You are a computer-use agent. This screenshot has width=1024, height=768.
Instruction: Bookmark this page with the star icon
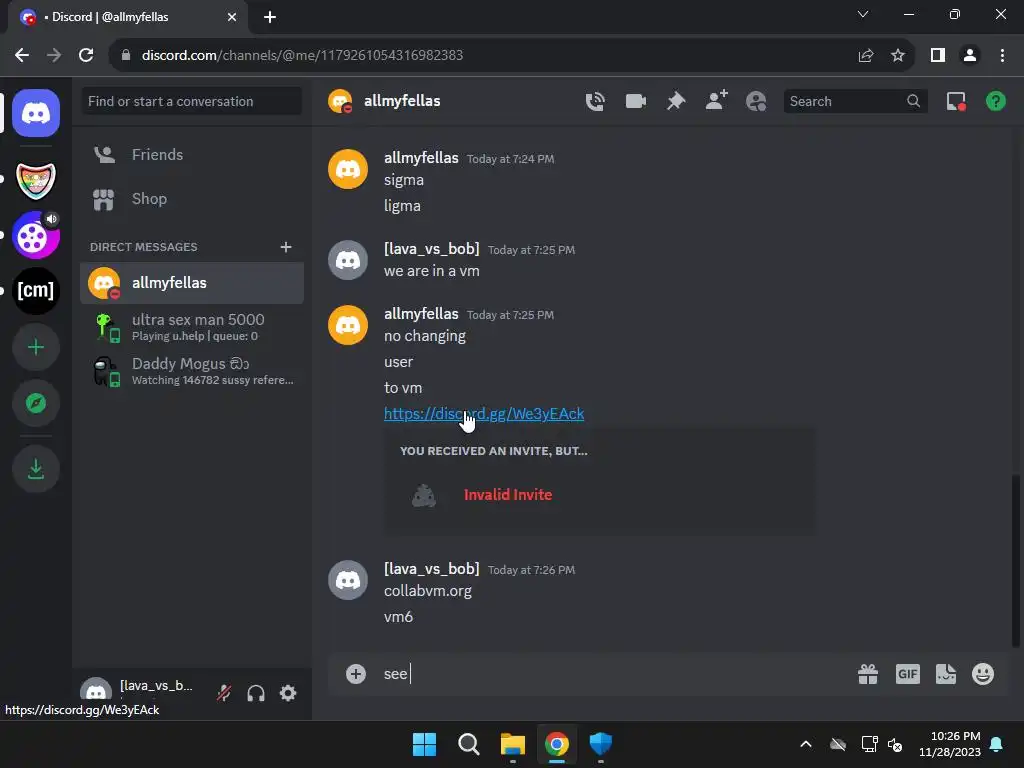pyautogui.click(x=898, y=56)
